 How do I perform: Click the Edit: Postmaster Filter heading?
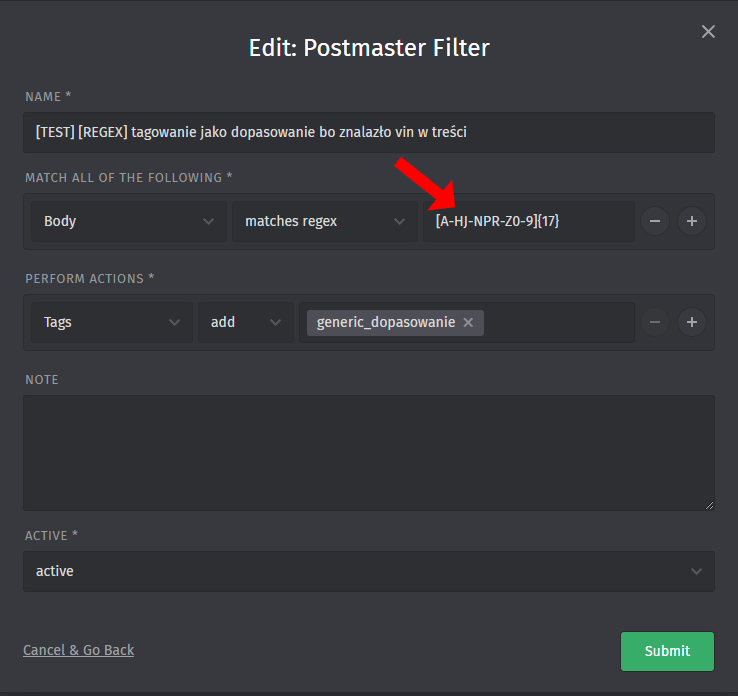tap(368, 48)
